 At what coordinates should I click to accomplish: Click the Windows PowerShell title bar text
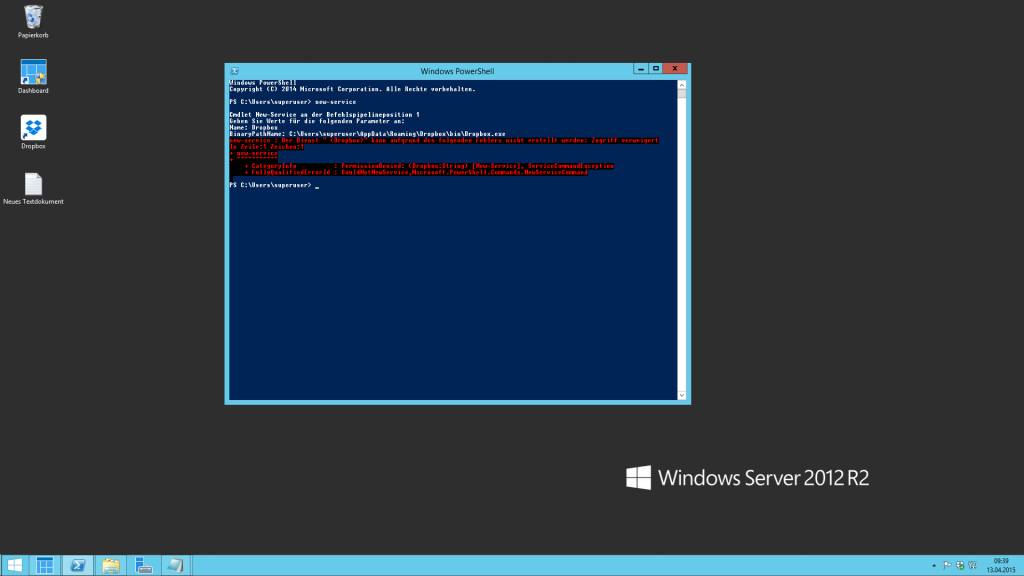(x=457, y=71)
